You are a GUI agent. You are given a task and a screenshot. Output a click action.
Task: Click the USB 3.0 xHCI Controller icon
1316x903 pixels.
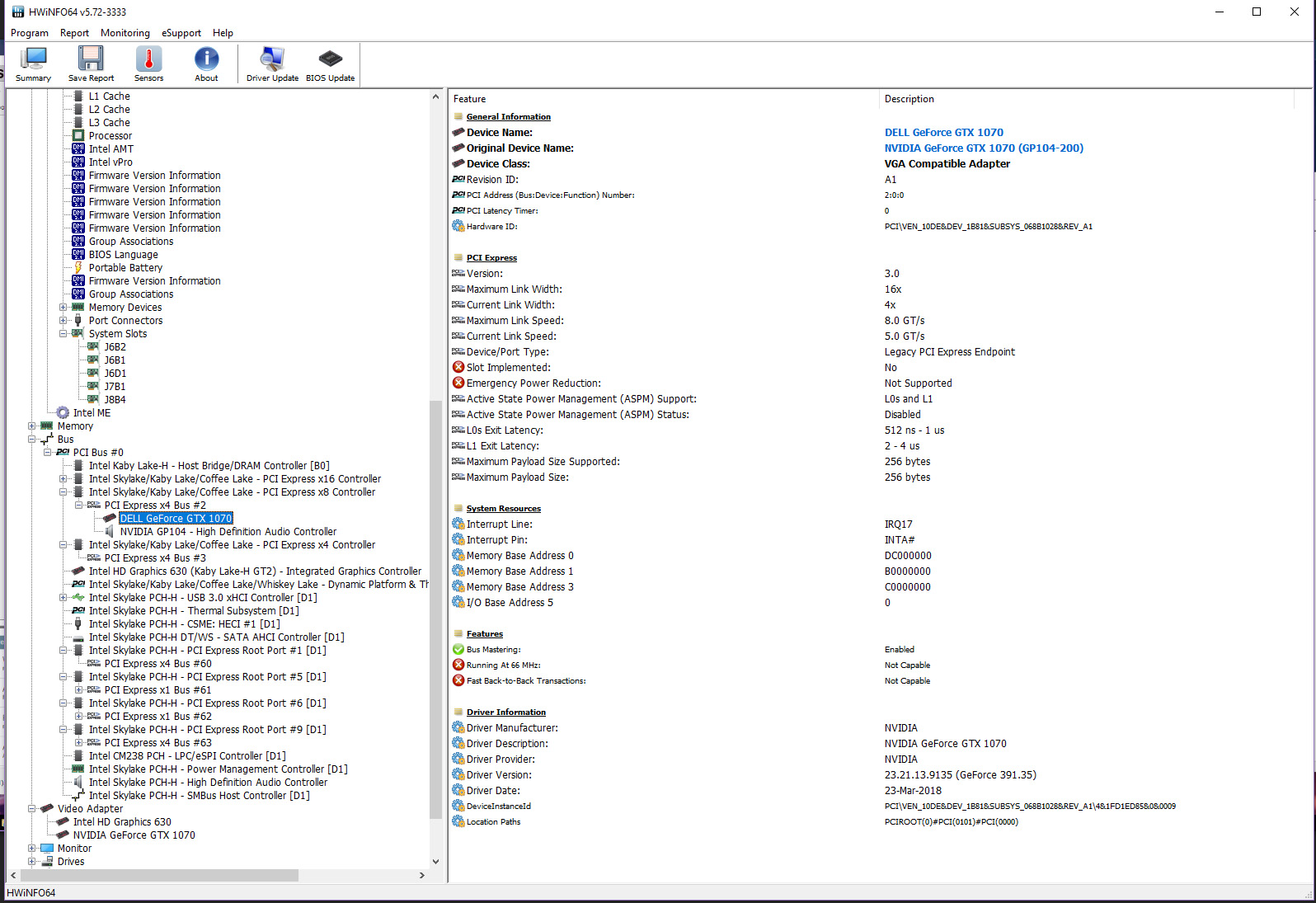[78, 598]
